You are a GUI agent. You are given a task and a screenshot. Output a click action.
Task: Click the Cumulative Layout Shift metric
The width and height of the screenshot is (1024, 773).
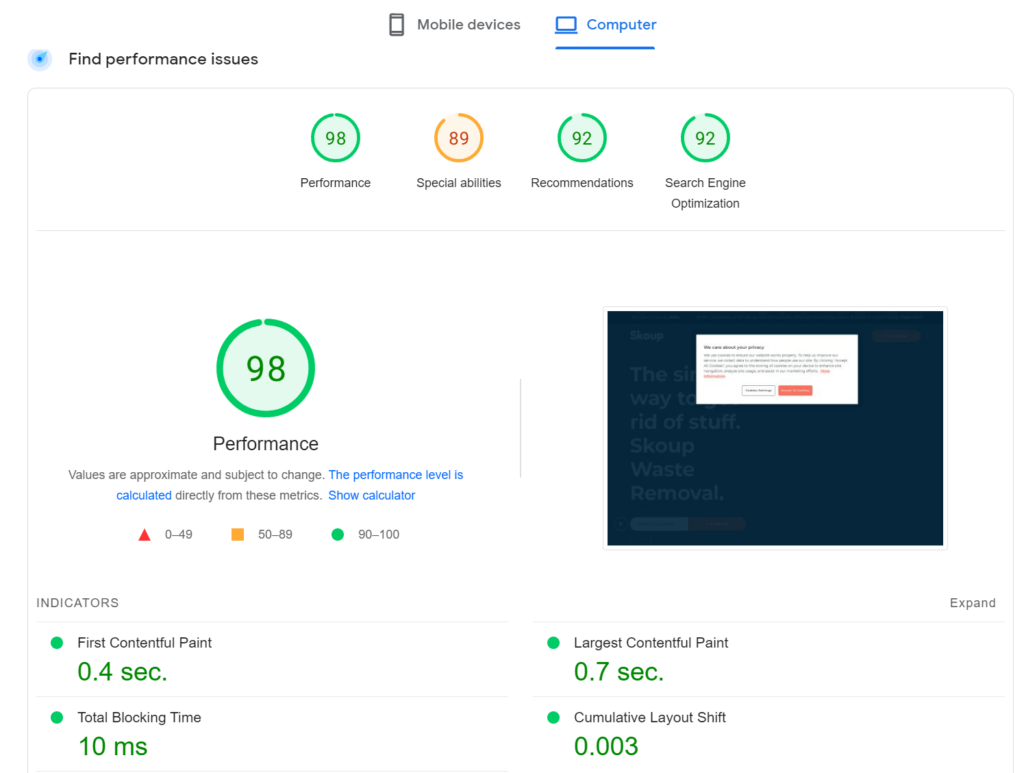click(769, 734)
